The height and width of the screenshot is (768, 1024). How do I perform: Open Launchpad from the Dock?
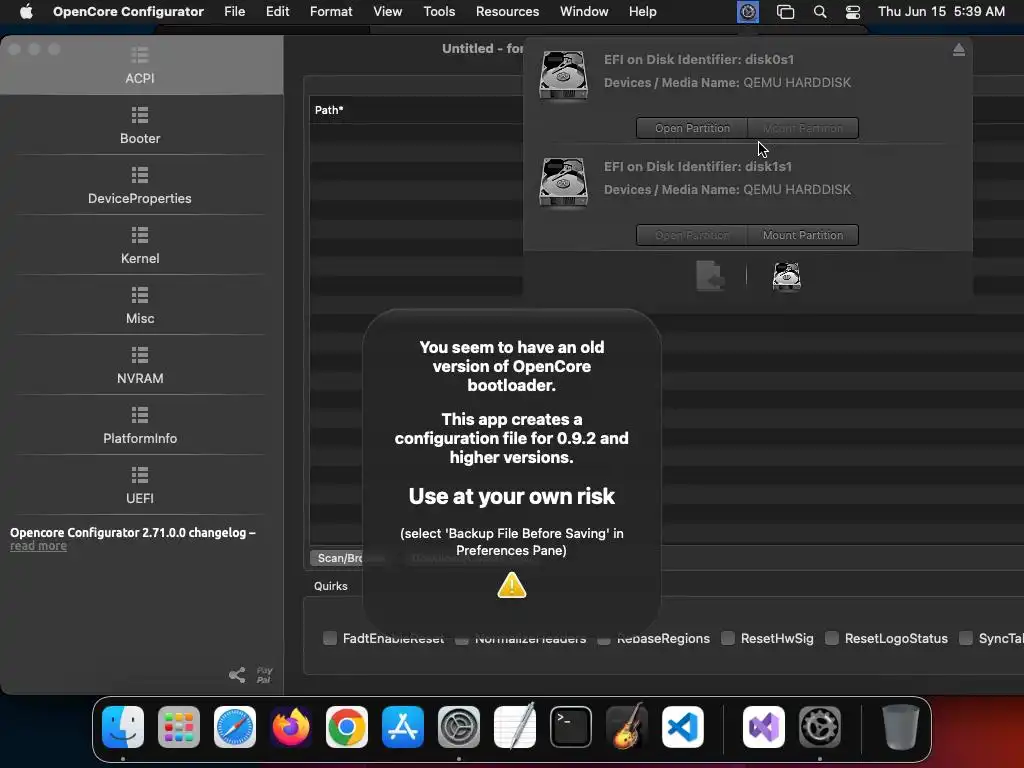179,727
